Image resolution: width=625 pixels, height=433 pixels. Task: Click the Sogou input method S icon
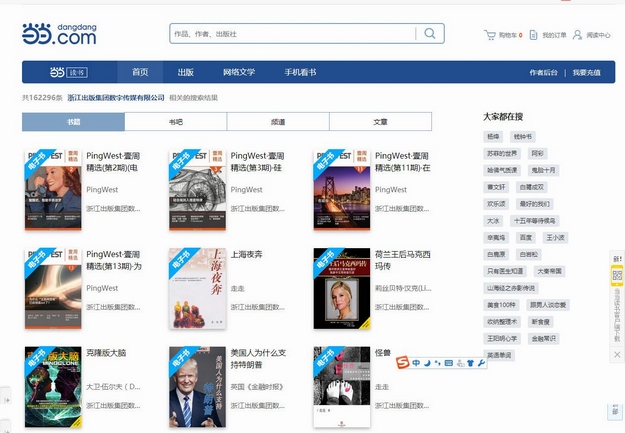pos(403,362)
